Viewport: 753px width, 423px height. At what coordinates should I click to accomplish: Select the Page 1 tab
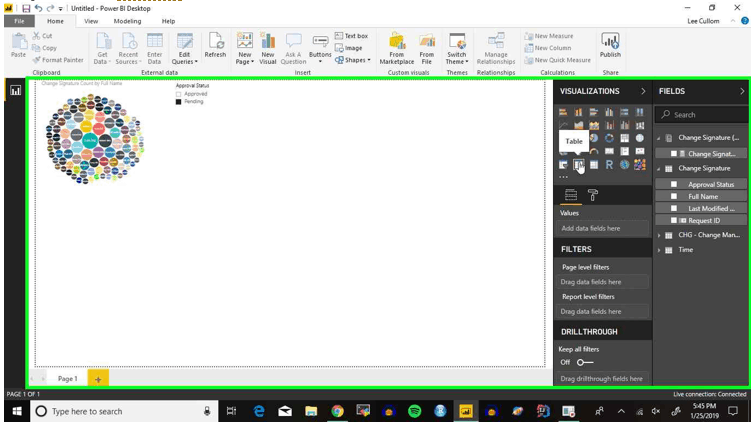point(67,379)
